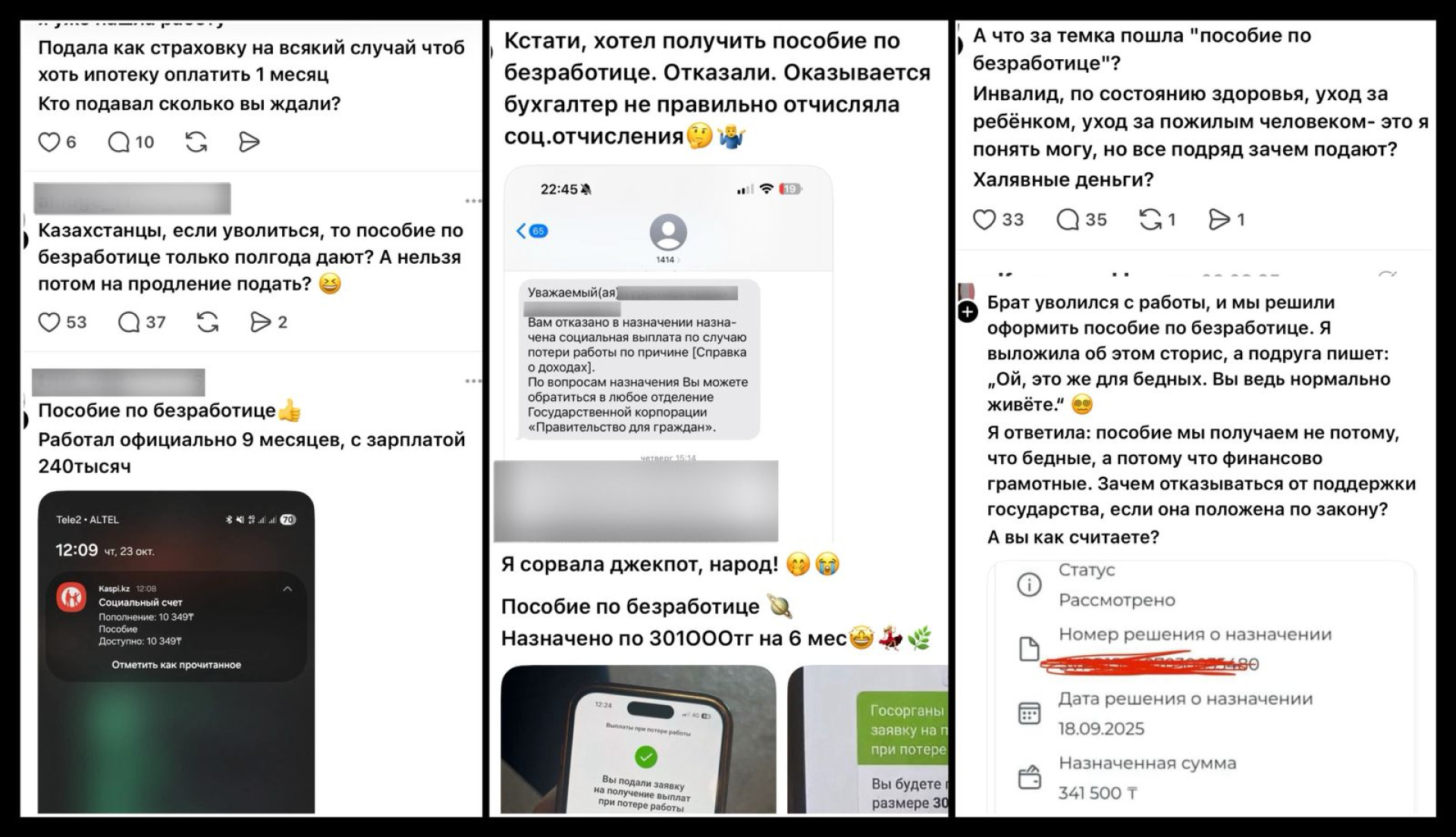Go back using the 65 messages arrow
The width and height of the screenshot is (1456, 837).
pyautogui.click(x=532, y=230)
